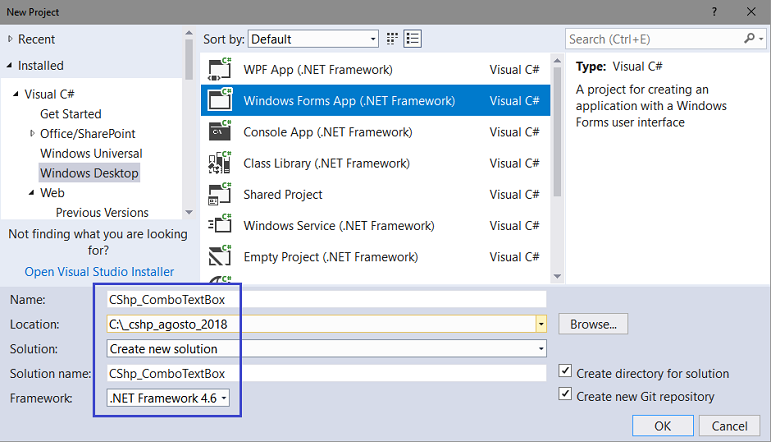Click the Empty Project icon

(220, 257)
